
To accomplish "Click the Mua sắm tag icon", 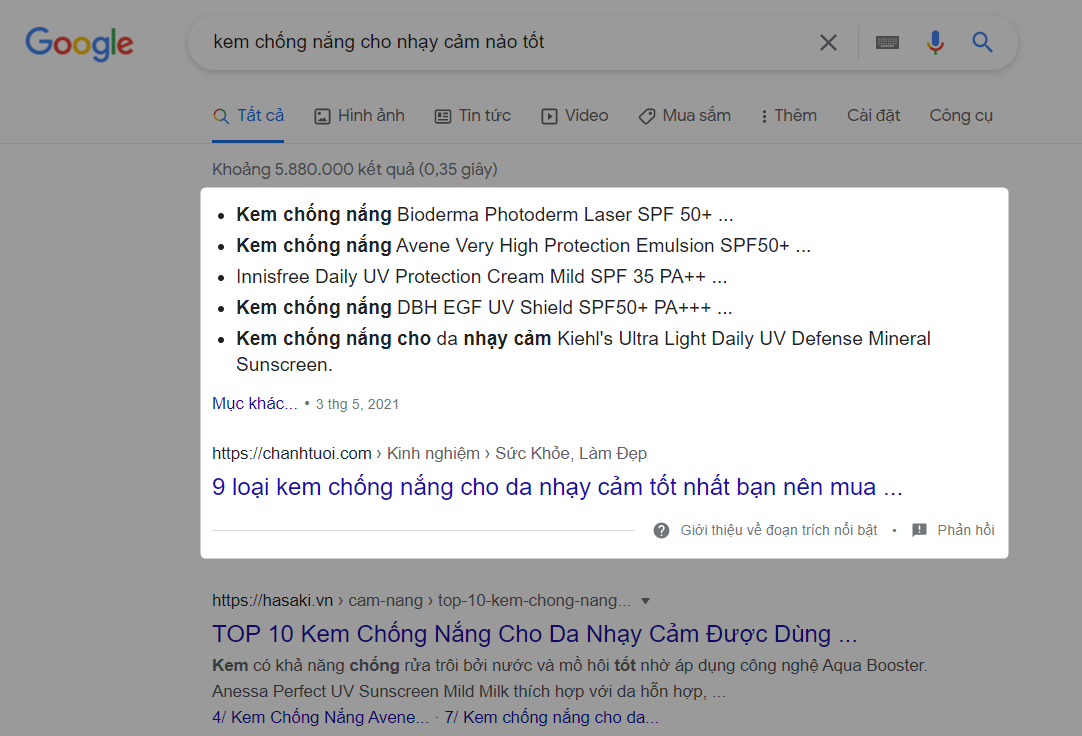I will click(x=647, y=117).
